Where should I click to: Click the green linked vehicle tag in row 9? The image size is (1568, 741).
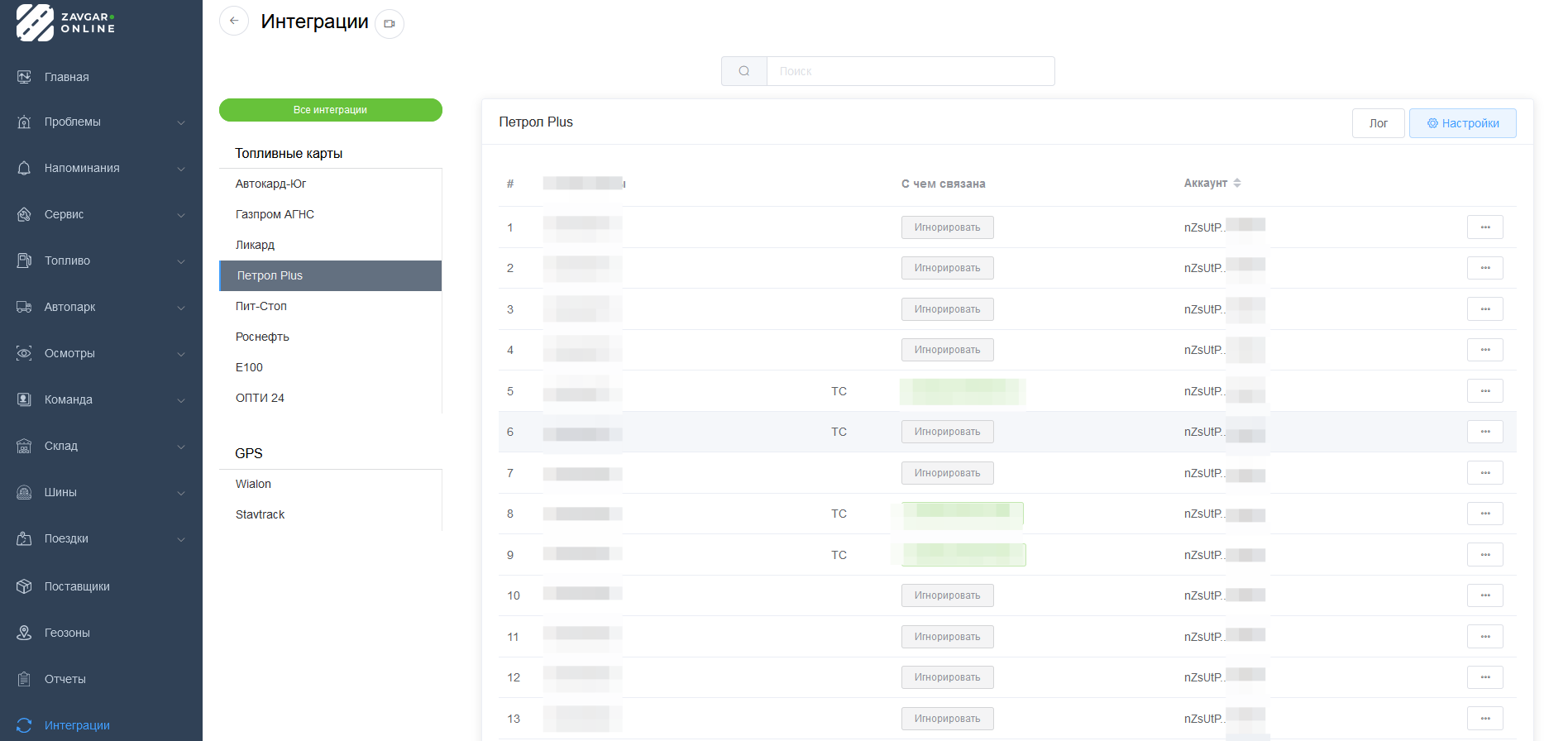963,555
